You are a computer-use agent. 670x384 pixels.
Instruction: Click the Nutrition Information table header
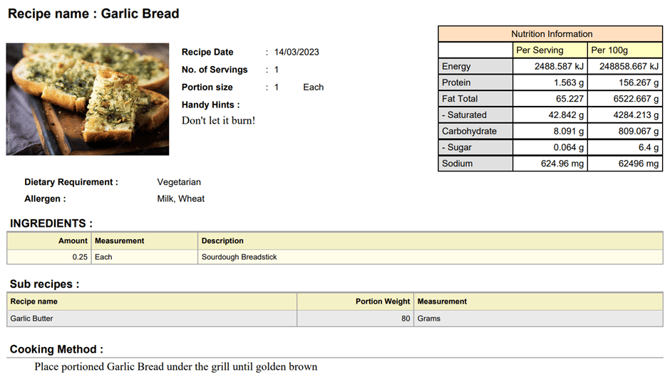pos(550,34)
